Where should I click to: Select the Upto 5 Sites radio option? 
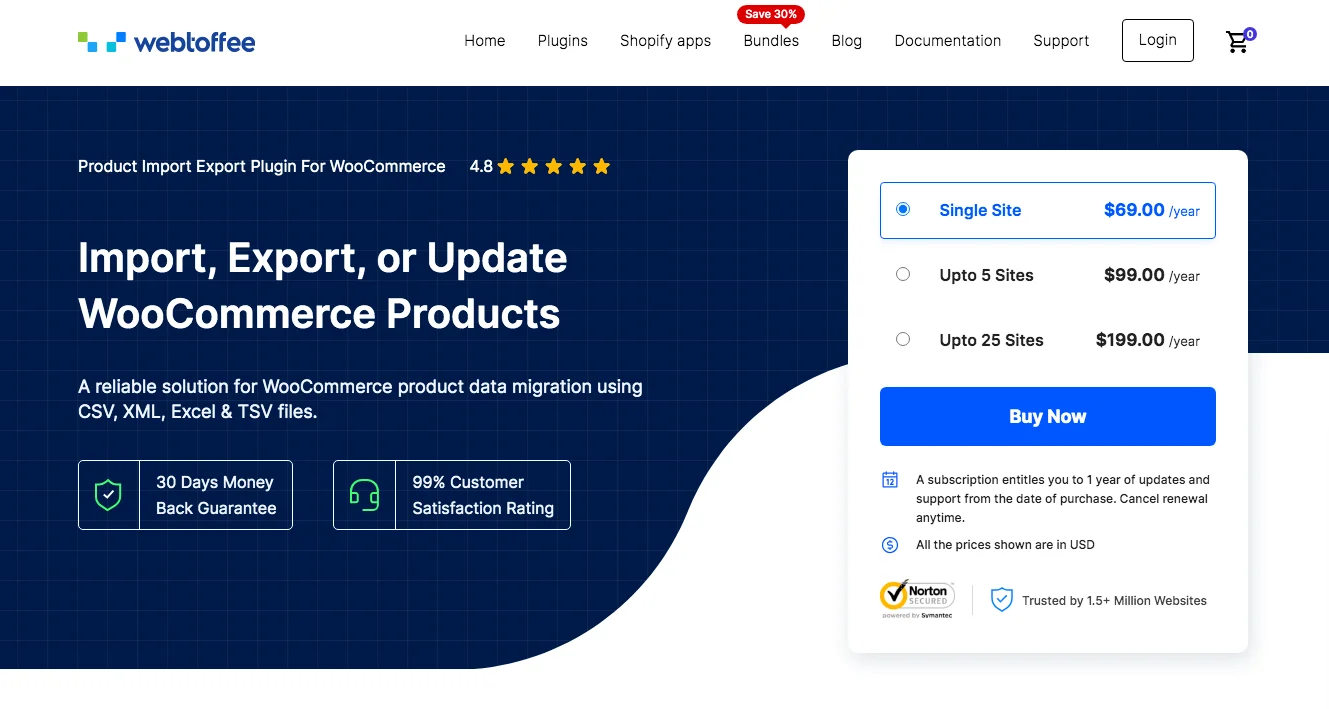point(903,274)
